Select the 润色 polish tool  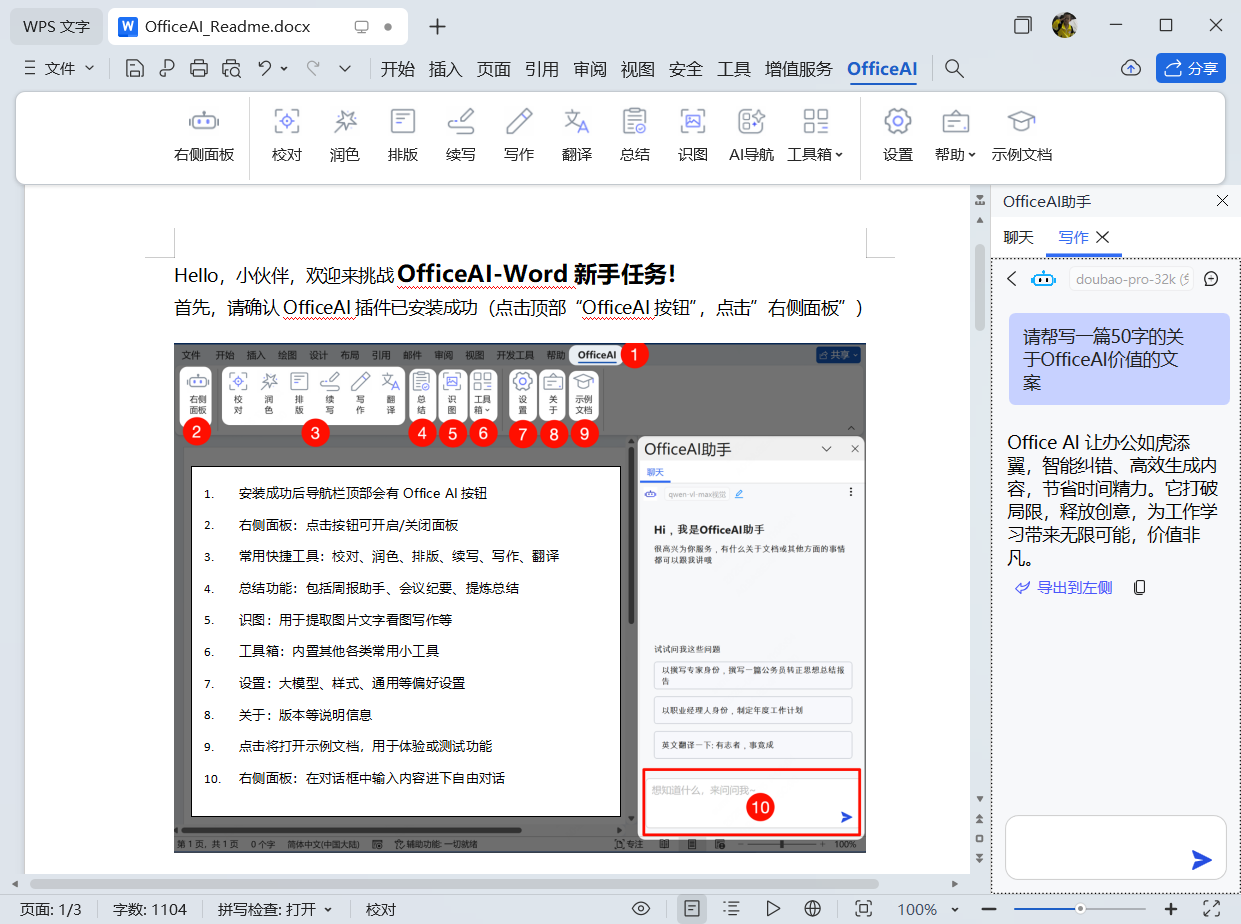tap(345, 135)
